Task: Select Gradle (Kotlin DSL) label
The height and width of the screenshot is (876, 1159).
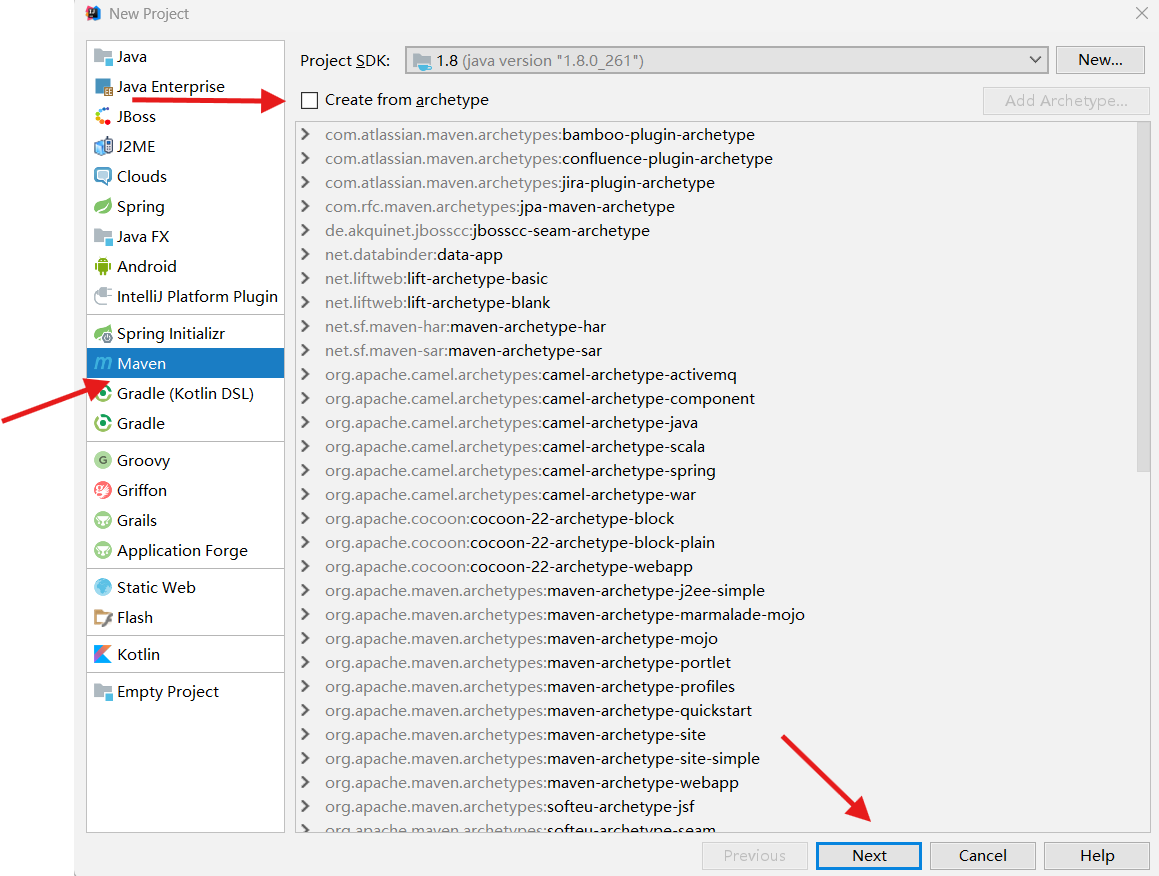Action: [x=185, y=394]
